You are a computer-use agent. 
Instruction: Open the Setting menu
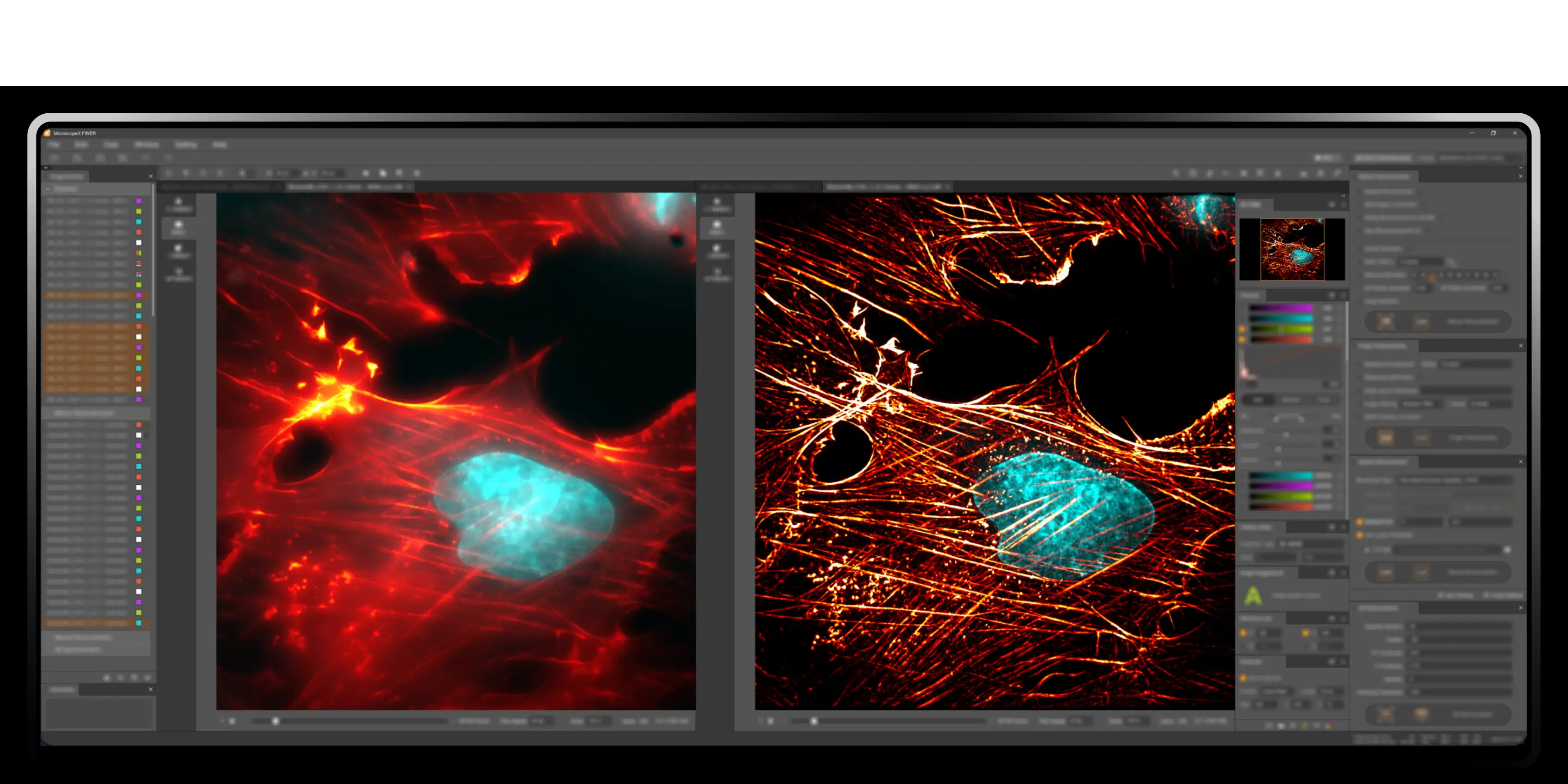click(186, 145)
